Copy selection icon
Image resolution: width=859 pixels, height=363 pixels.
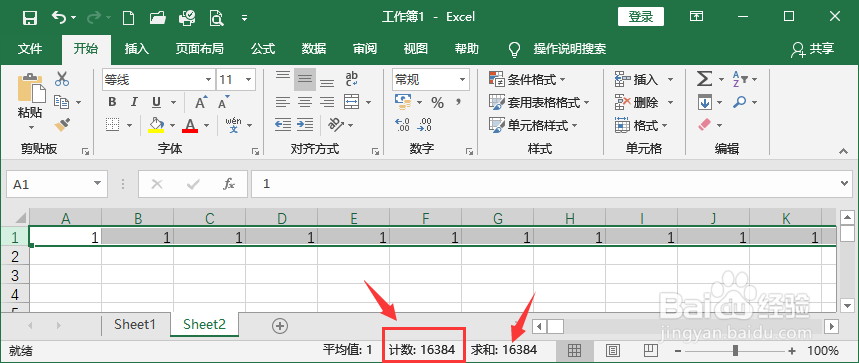[61, 102]
